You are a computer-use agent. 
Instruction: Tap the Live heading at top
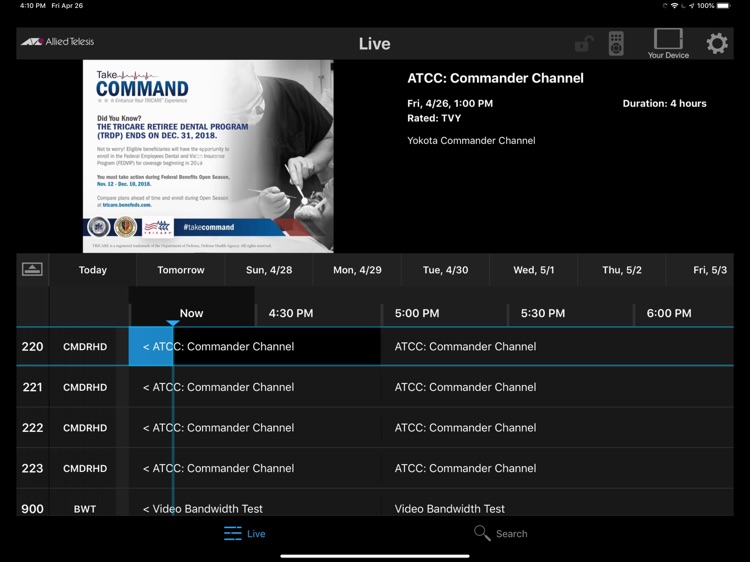(x=375, y=44)
